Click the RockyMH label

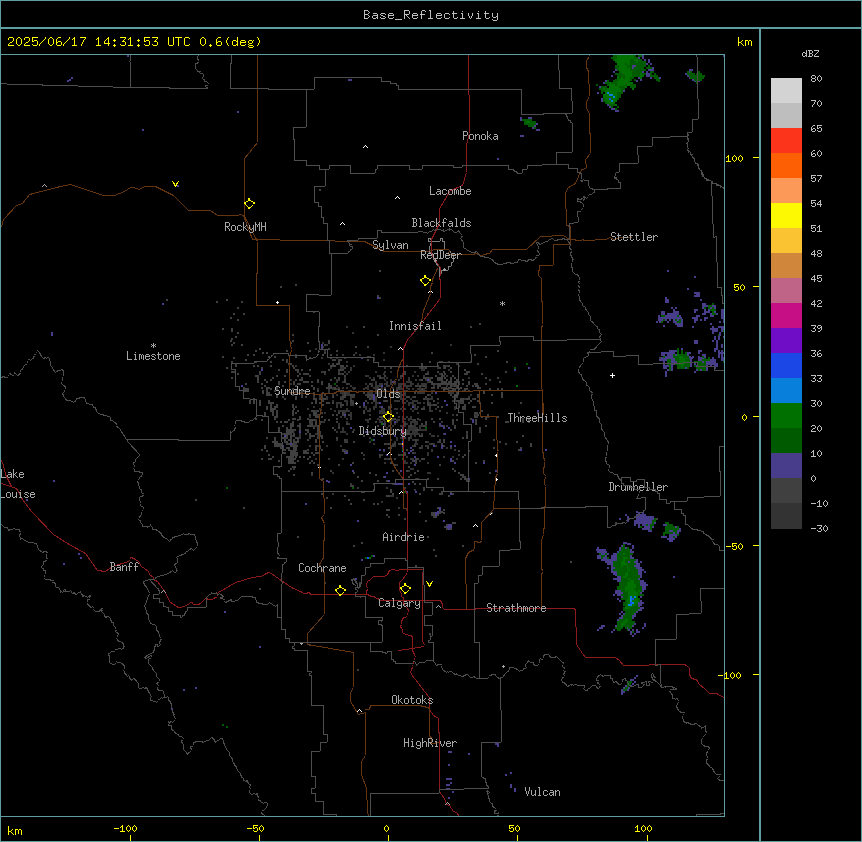point(245,227)
